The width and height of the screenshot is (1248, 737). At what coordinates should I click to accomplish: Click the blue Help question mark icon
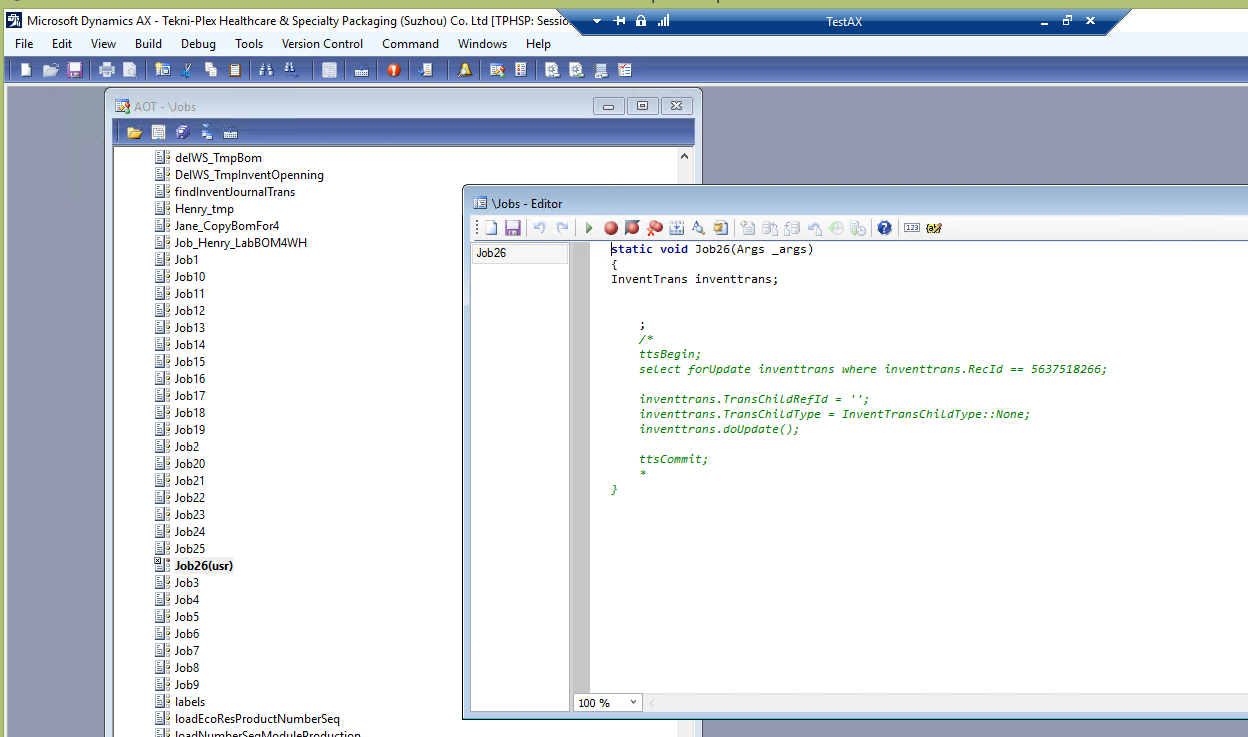[x=884, y=228]
